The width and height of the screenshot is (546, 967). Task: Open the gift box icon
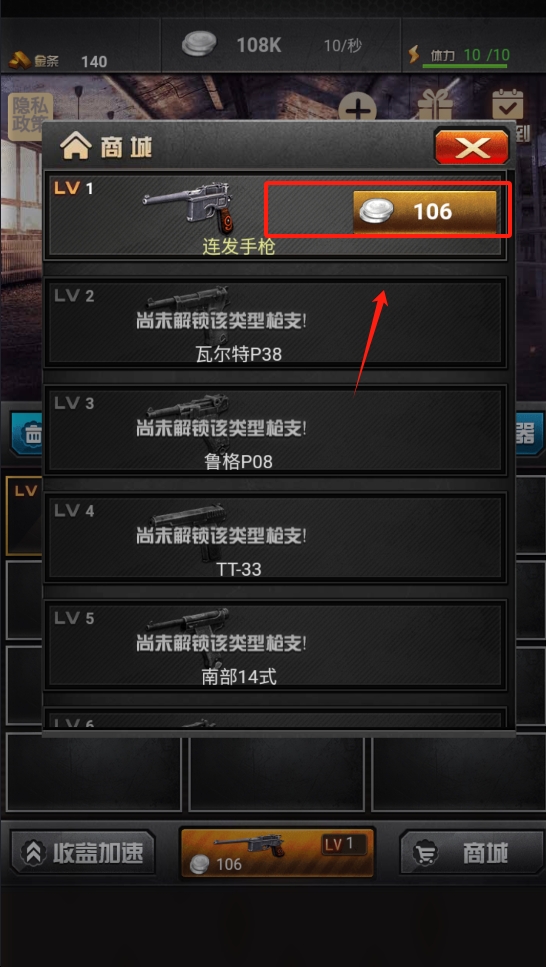pyautogui.click(x=436, y=106)
